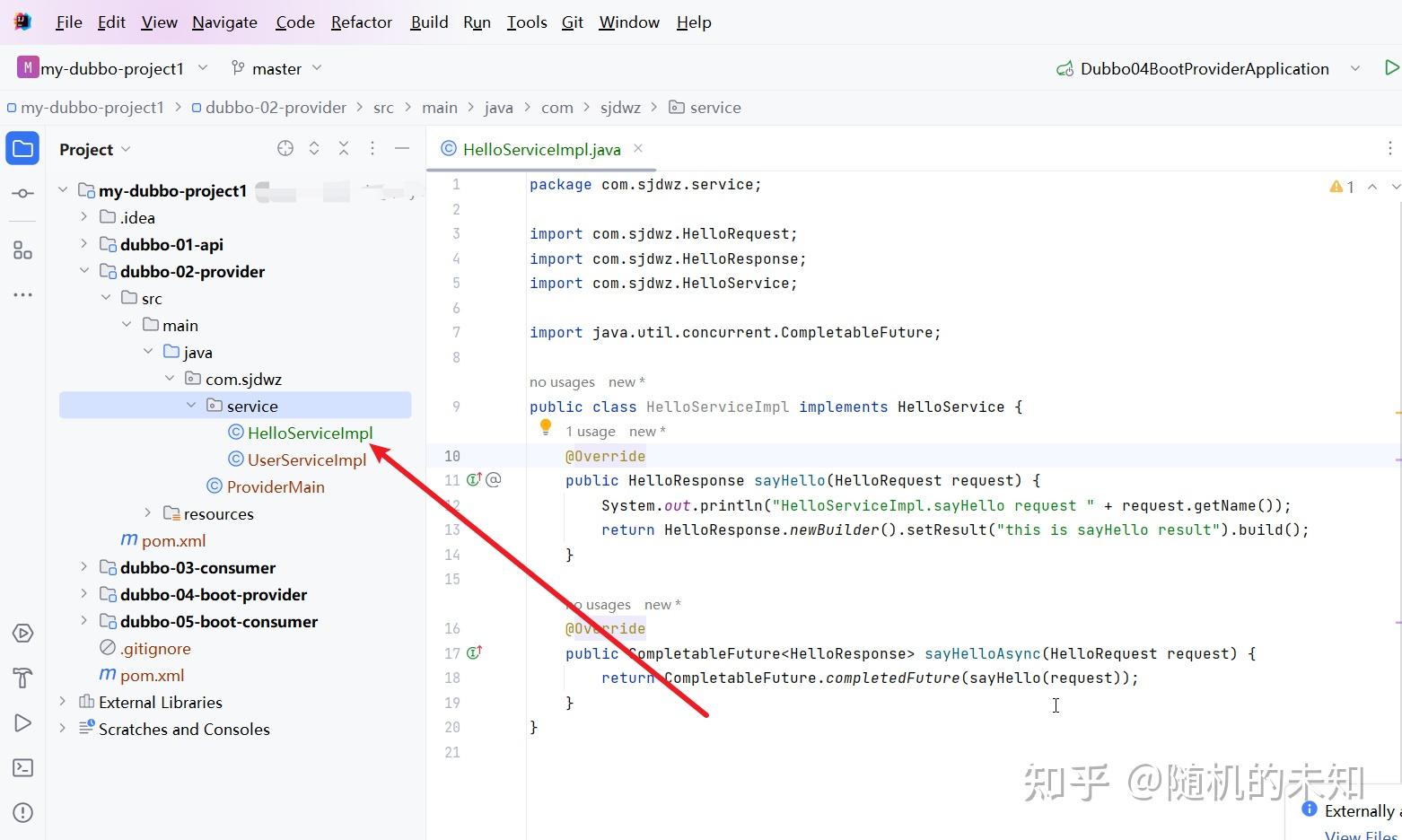Open the Services tool window
Screen dimensions: 1402x840
point(22,633)
